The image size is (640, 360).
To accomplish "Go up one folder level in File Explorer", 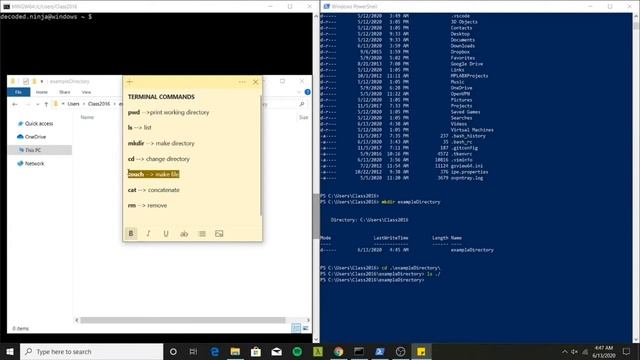I will [x=46, y=104].
